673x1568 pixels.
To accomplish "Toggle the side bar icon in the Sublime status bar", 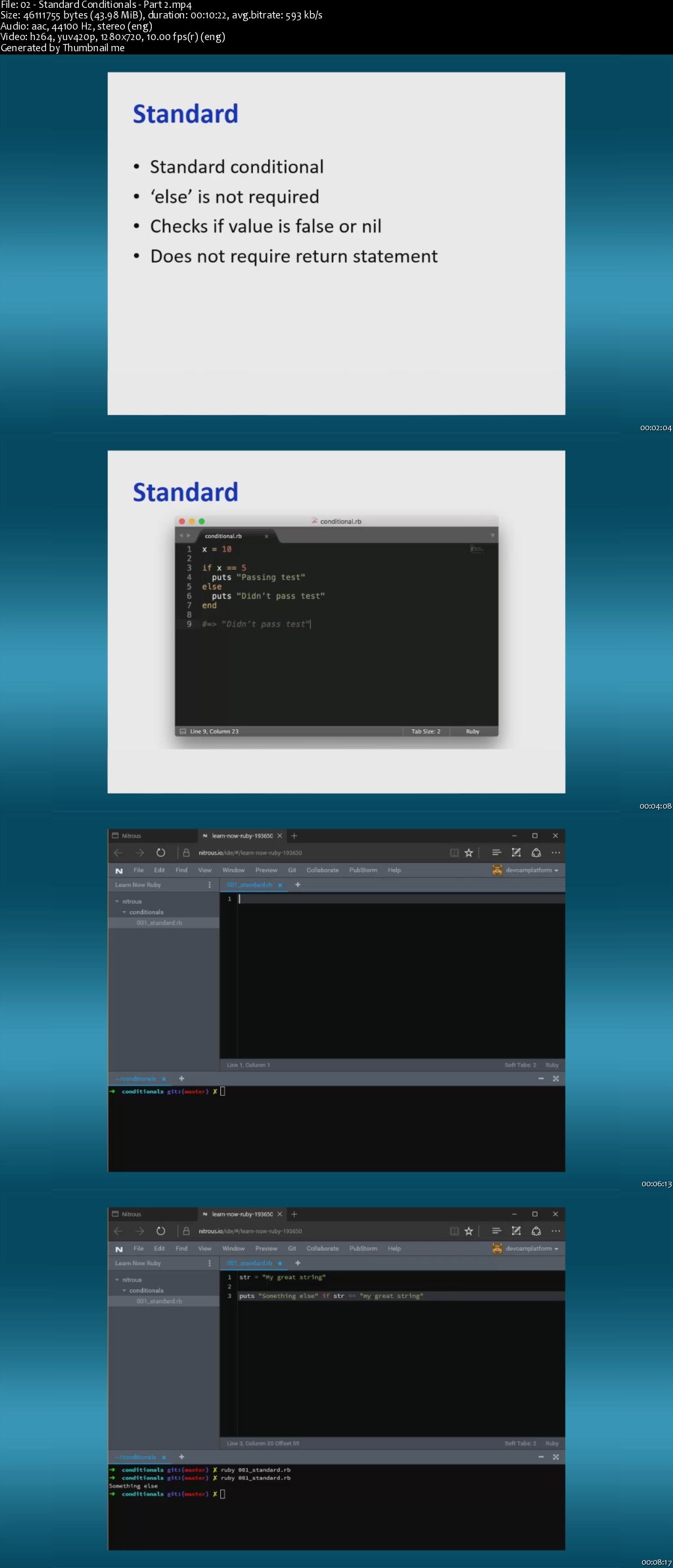I will 183,731.
